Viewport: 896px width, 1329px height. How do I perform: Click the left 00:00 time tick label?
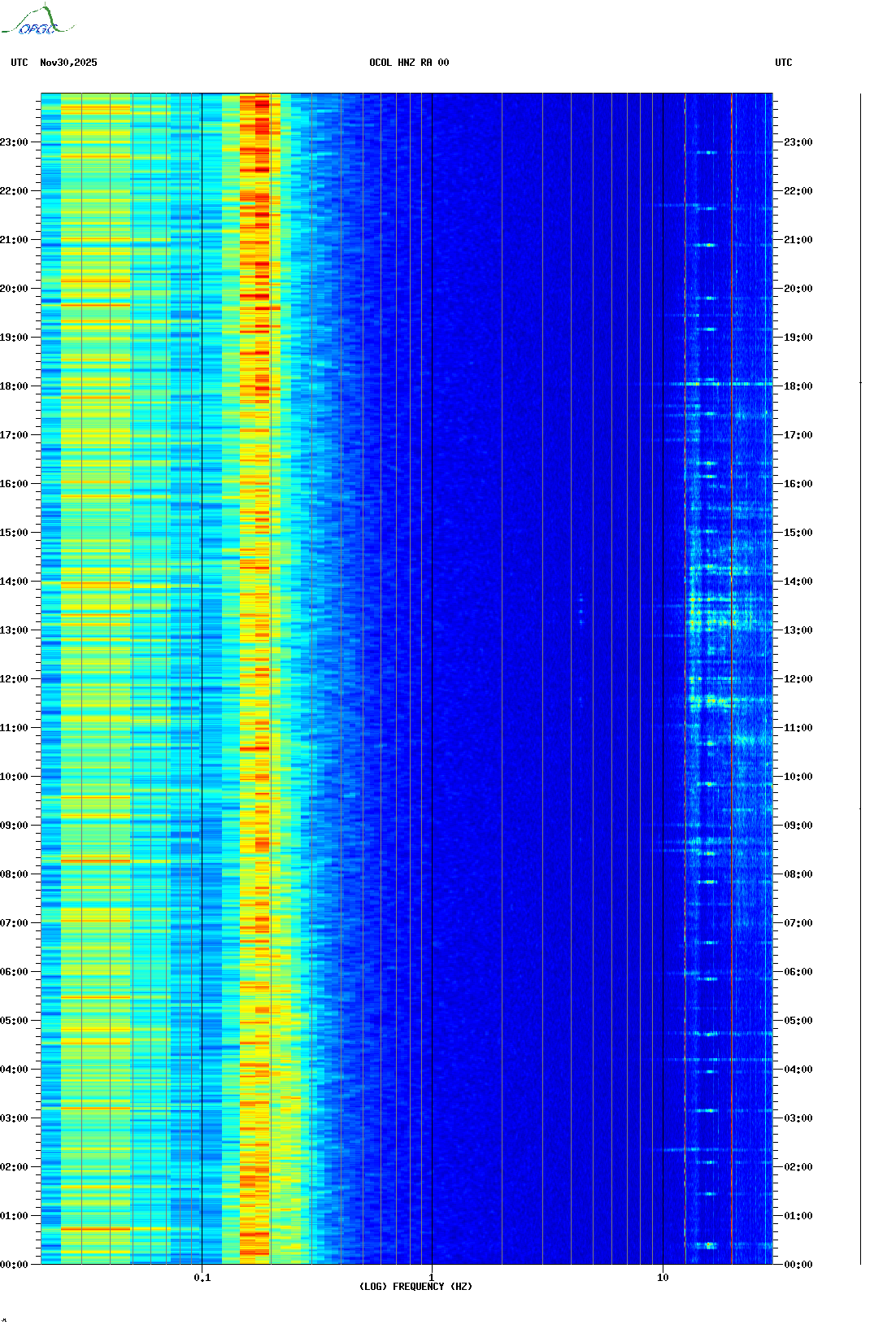click(14, 1265)
